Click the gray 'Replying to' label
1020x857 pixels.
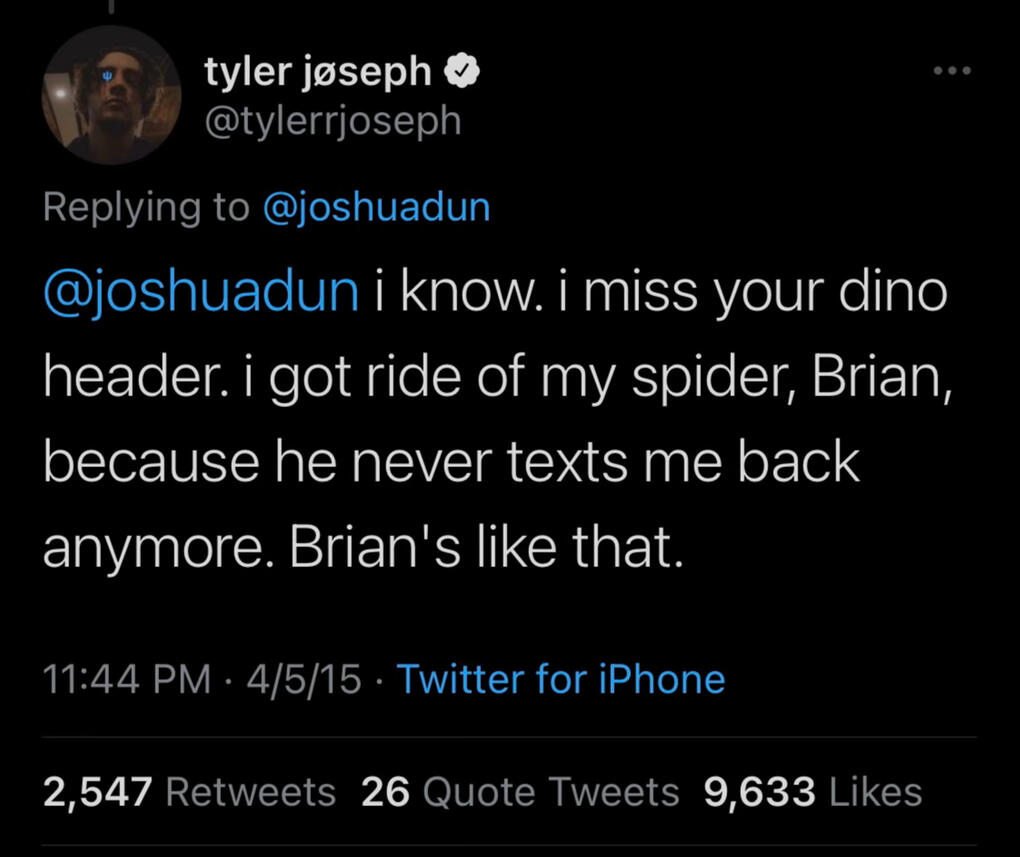pyautogui.click(x=146, y=207)
